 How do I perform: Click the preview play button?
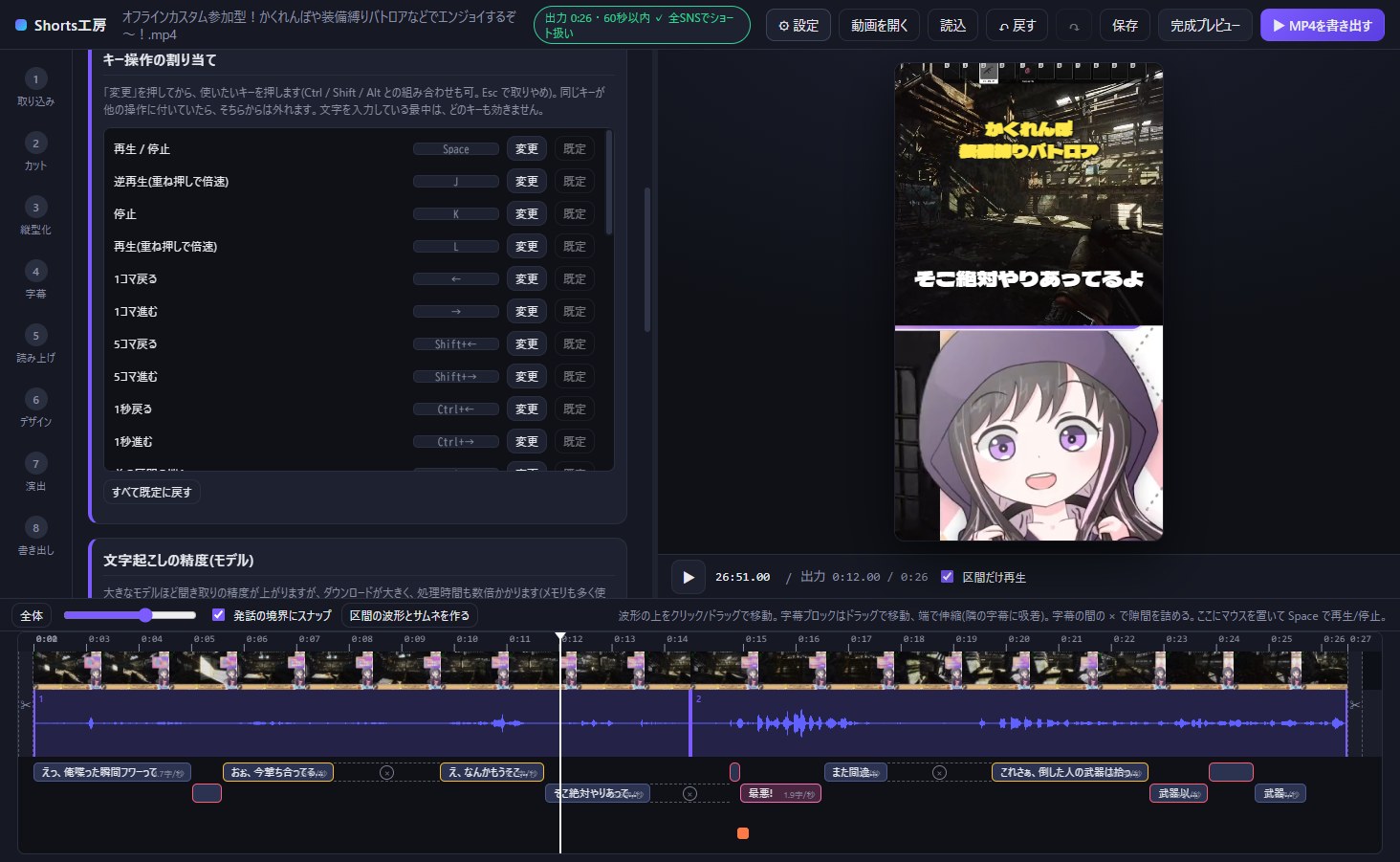[x=688, y=577]
